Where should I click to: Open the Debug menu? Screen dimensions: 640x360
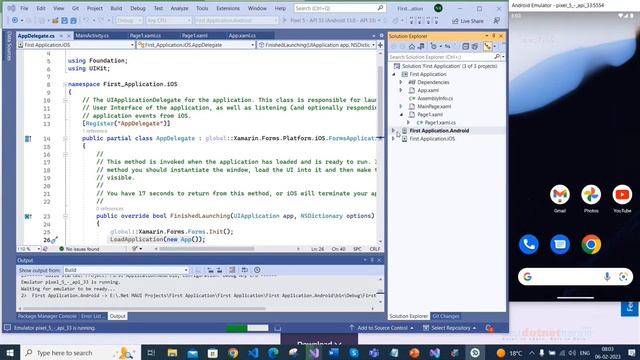[138, 8]
